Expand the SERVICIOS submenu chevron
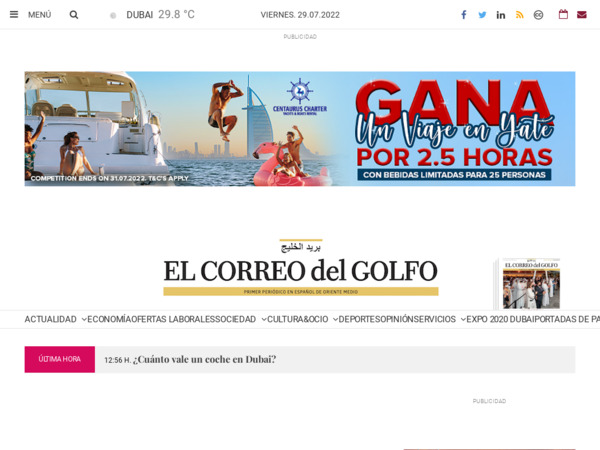This screenshot has width=600, height=450. (463, 320)
